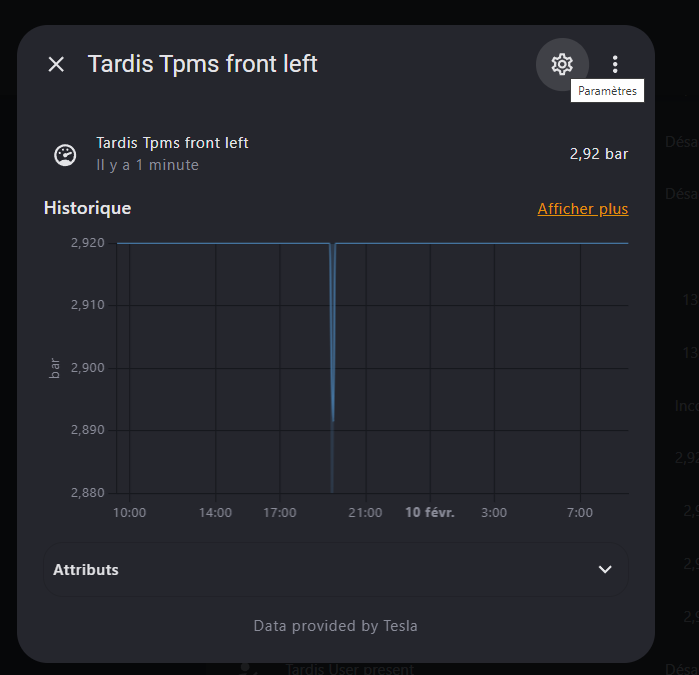Close the Tardis Tpms front left dialog
The height and width of the screenshot is (675, 699).
tap(56, 64)
